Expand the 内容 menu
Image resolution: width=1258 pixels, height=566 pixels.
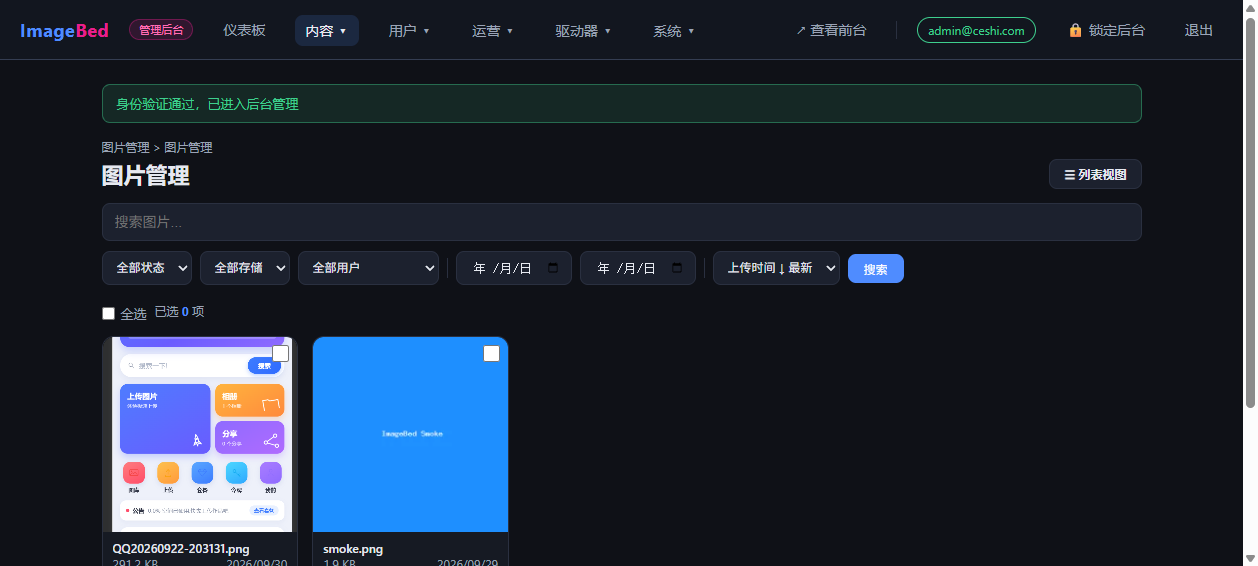coord(326,31)
